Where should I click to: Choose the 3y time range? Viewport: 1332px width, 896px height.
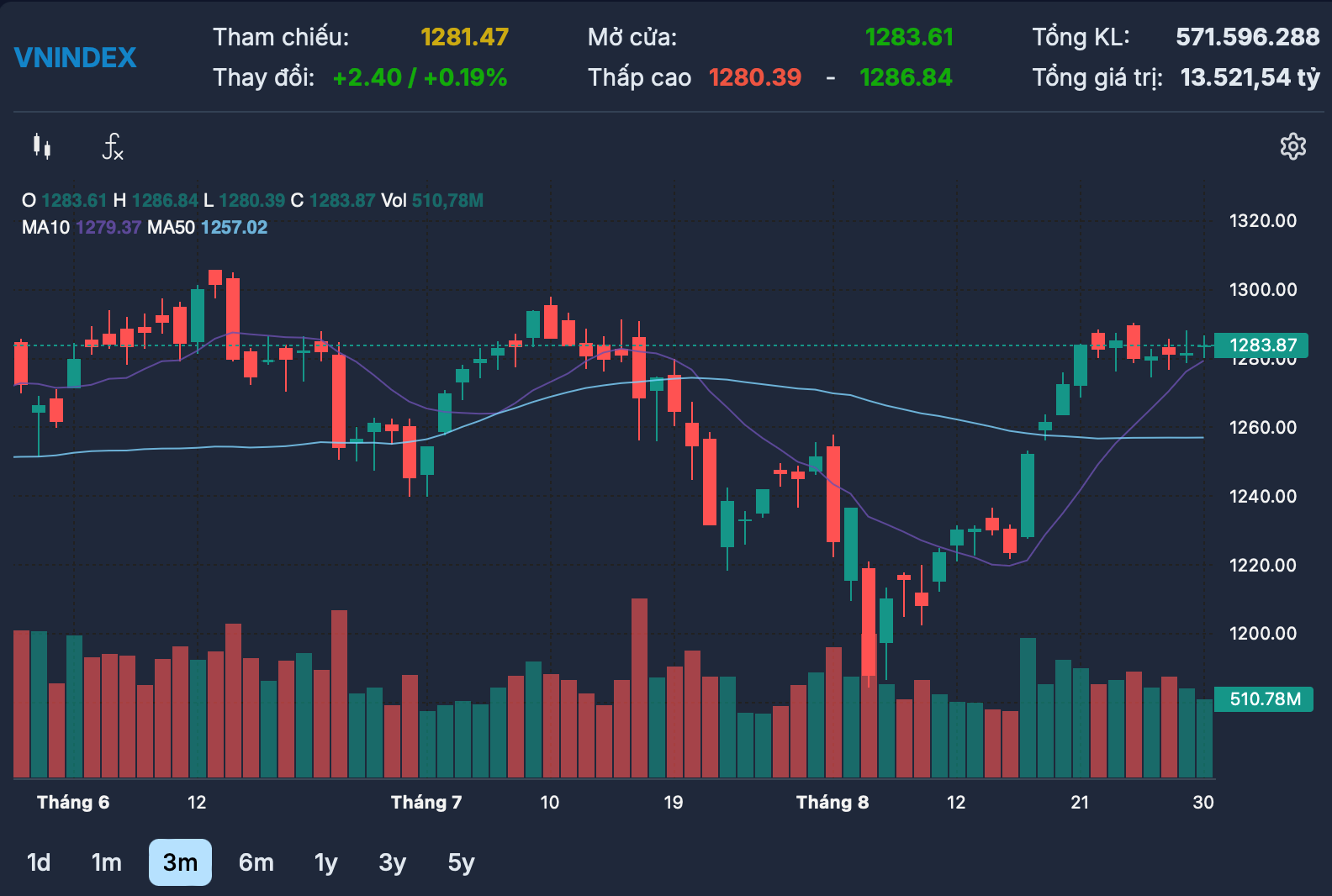pyautogui.click(x=393, y=862)
